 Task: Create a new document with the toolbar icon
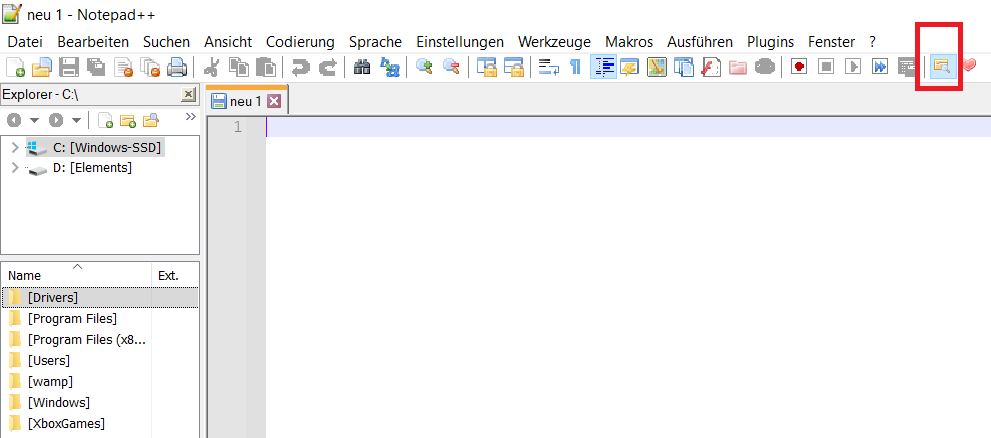point(15,66)
